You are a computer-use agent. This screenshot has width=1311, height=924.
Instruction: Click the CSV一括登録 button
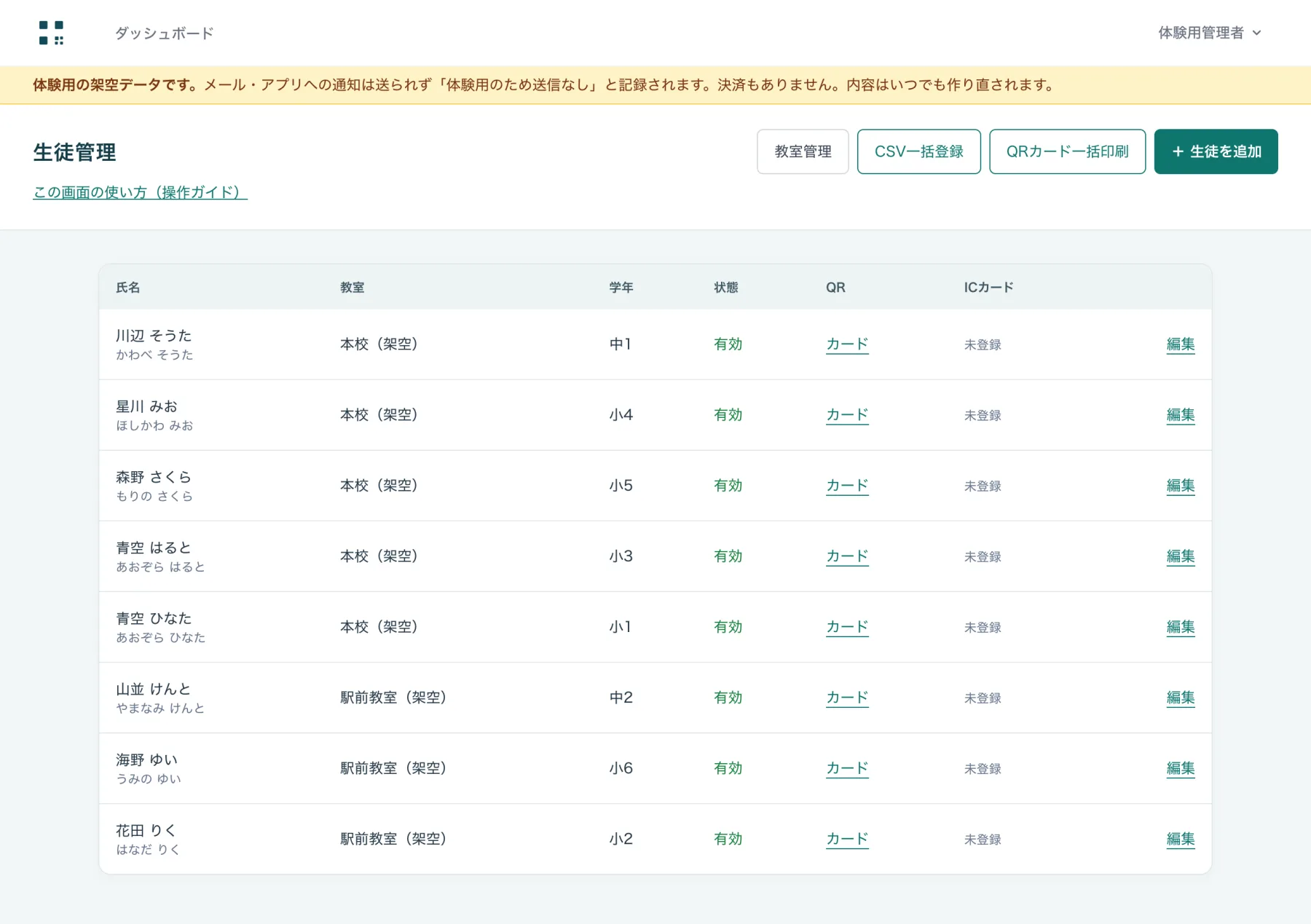[918, 151]
